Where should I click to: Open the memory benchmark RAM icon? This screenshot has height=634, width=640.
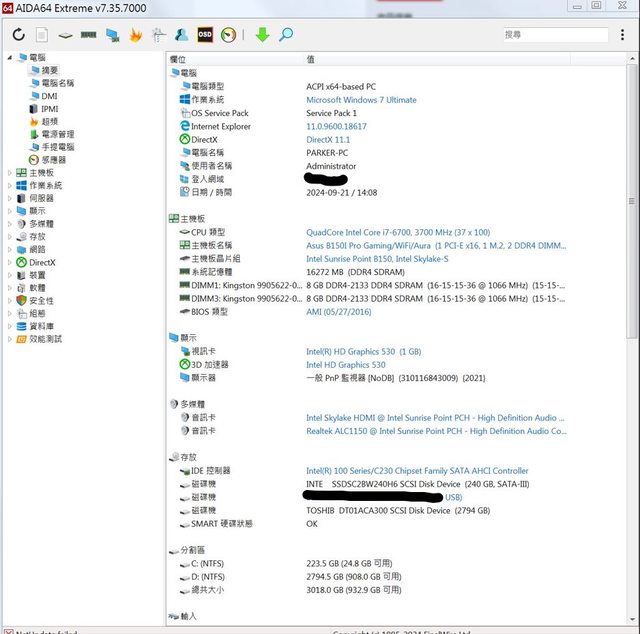(x=88, y=35)
